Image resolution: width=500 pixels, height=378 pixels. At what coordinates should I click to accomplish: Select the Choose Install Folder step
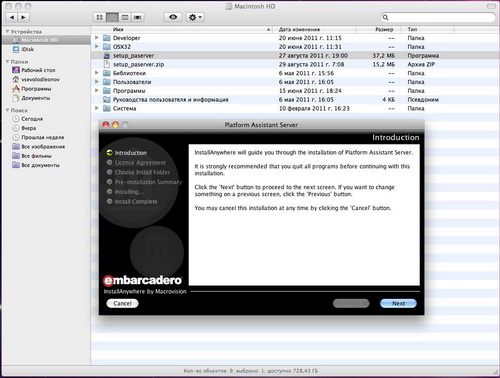point(138,172)
